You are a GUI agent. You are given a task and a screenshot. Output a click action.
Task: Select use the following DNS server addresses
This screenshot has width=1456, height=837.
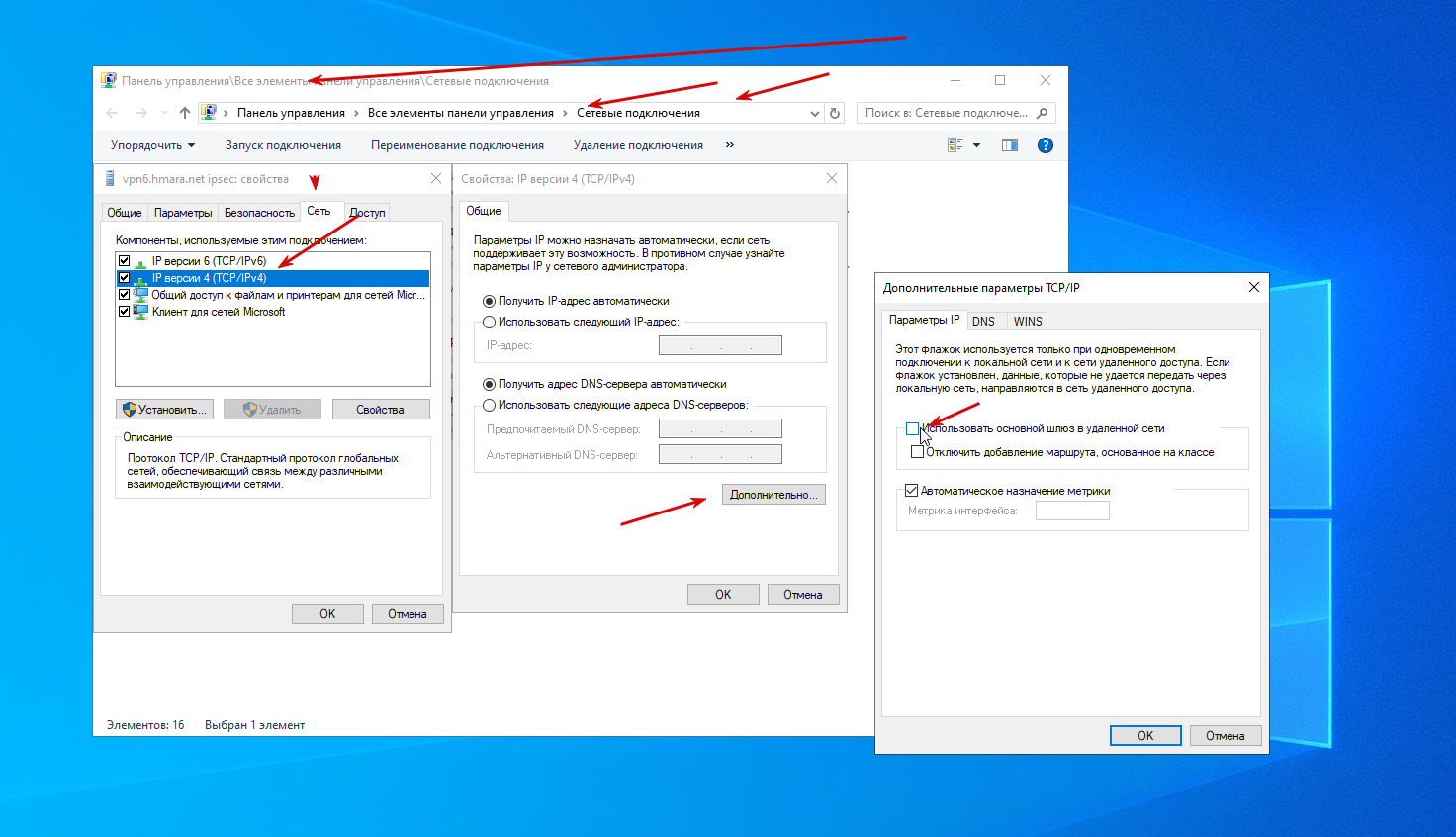(489, 405)
